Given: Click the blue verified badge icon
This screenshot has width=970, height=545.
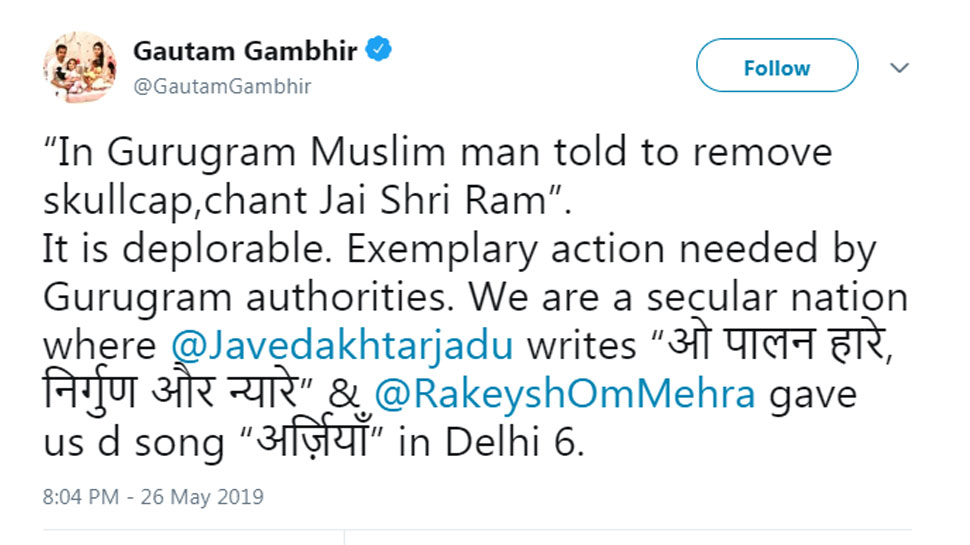Looking at the screenshot, I should [x=379, y=50].
